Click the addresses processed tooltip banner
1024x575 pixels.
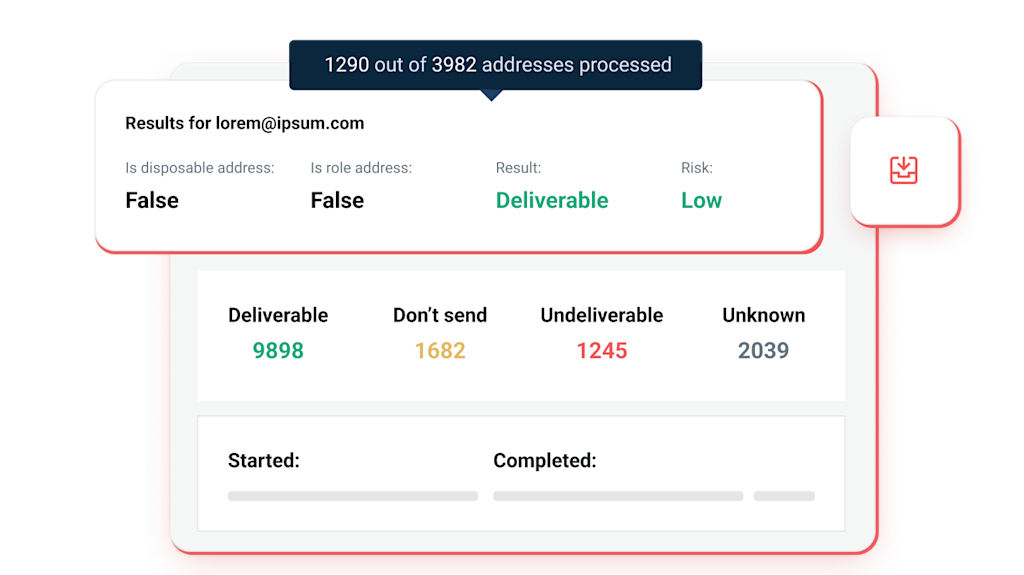[496, 65]
